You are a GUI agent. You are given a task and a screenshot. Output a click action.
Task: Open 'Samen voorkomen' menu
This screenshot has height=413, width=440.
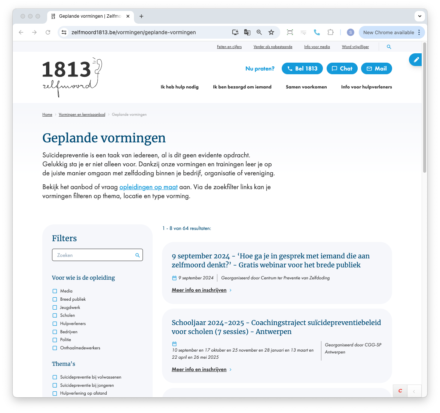(x=306, y=87)
